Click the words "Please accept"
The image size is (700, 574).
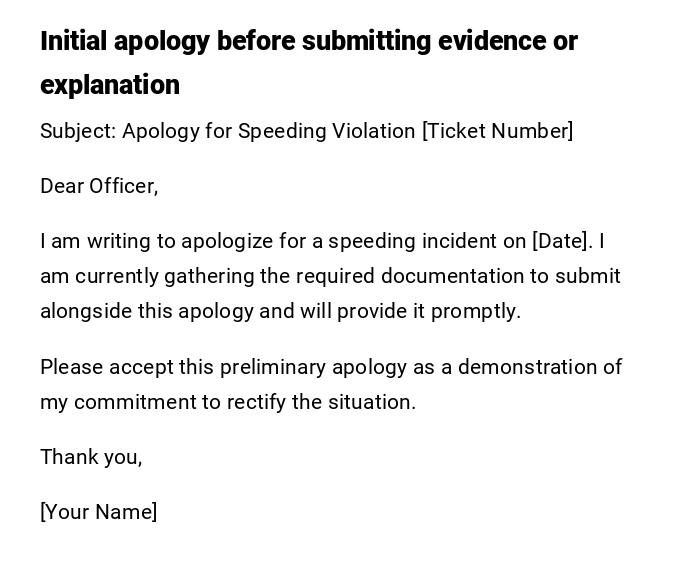(x=106, y=367)
